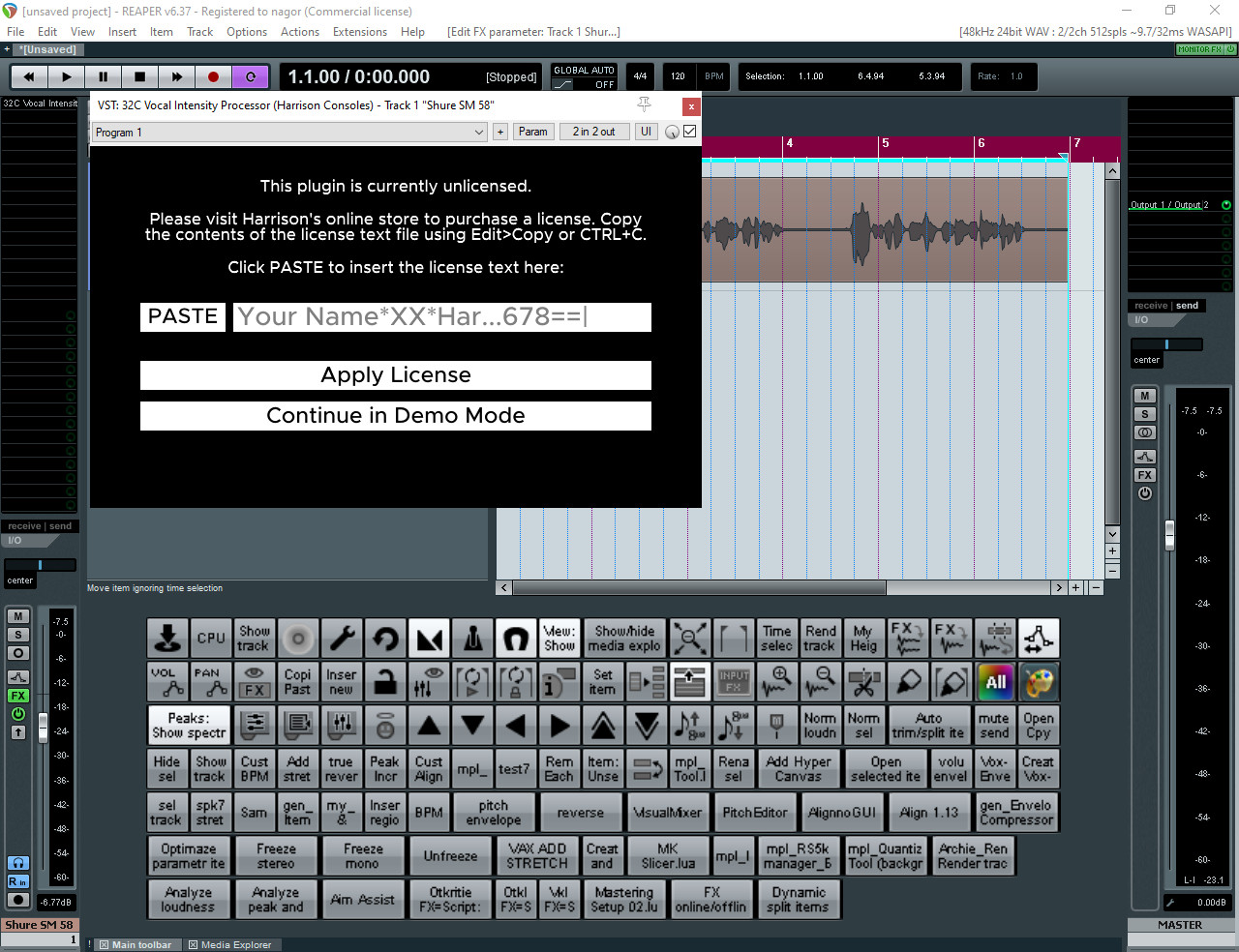The image size is (1239, 952).
Task: Click the solid right triangle toolbar icon
Action: coord(559,726)
